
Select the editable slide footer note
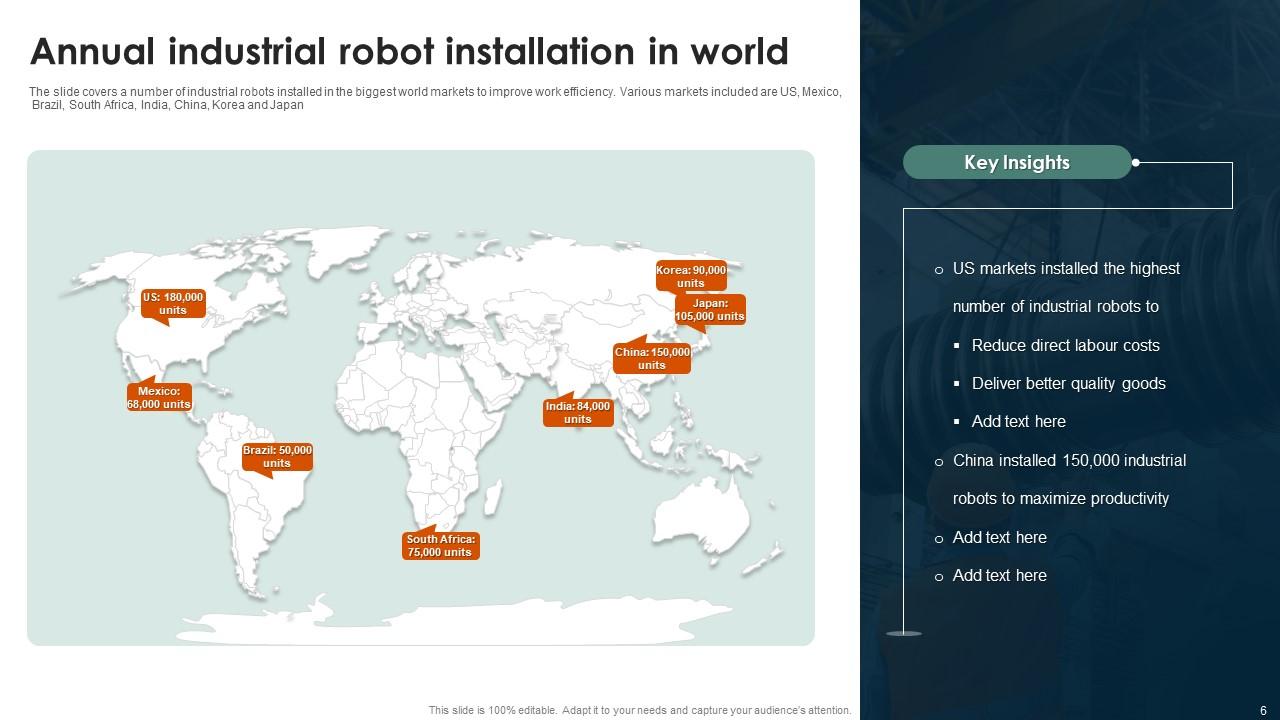coord(640,710)
